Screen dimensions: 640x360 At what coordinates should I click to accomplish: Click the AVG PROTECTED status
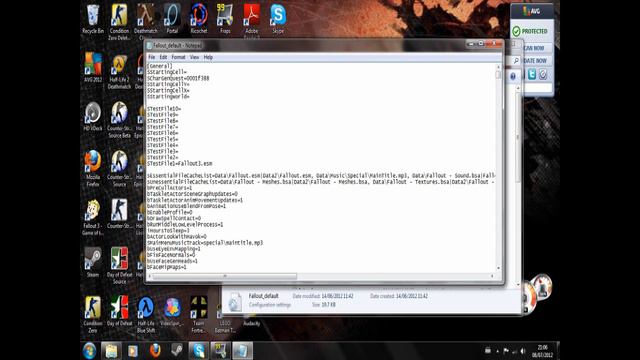530,31
